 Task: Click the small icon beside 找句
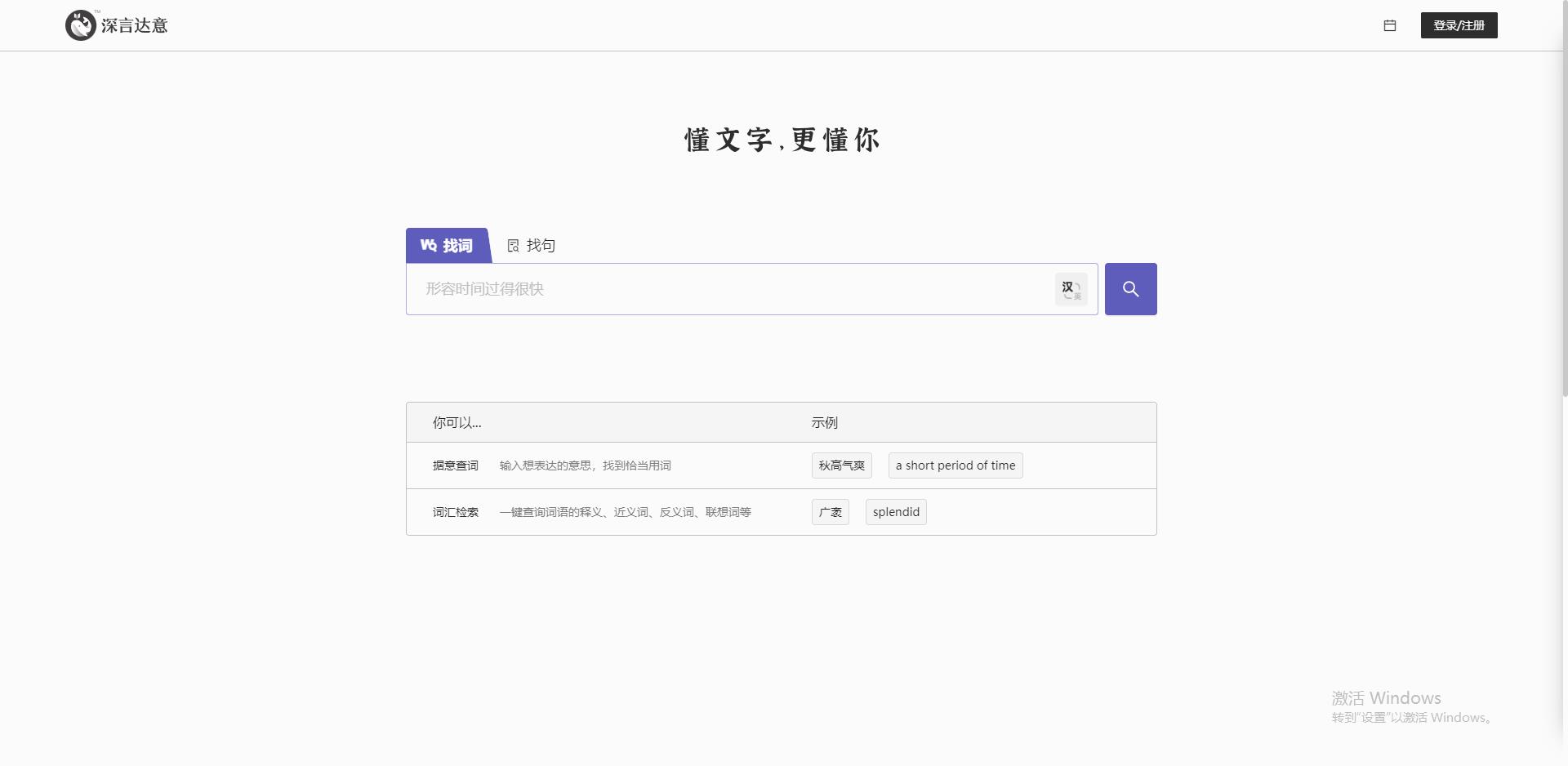(513, 245)
